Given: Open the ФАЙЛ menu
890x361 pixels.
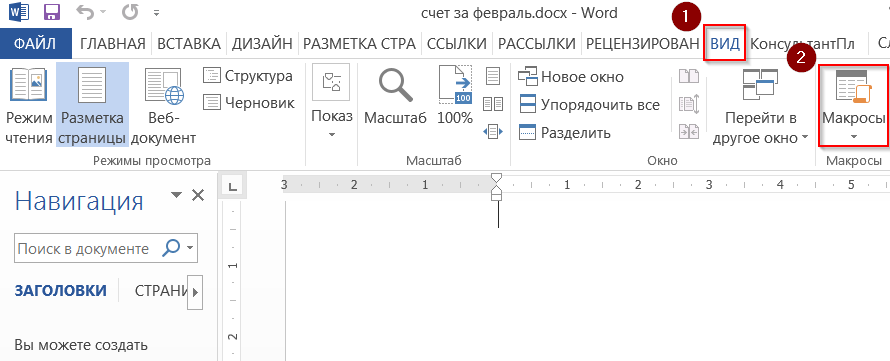Looking at the screenshot, I should point(35,44).
